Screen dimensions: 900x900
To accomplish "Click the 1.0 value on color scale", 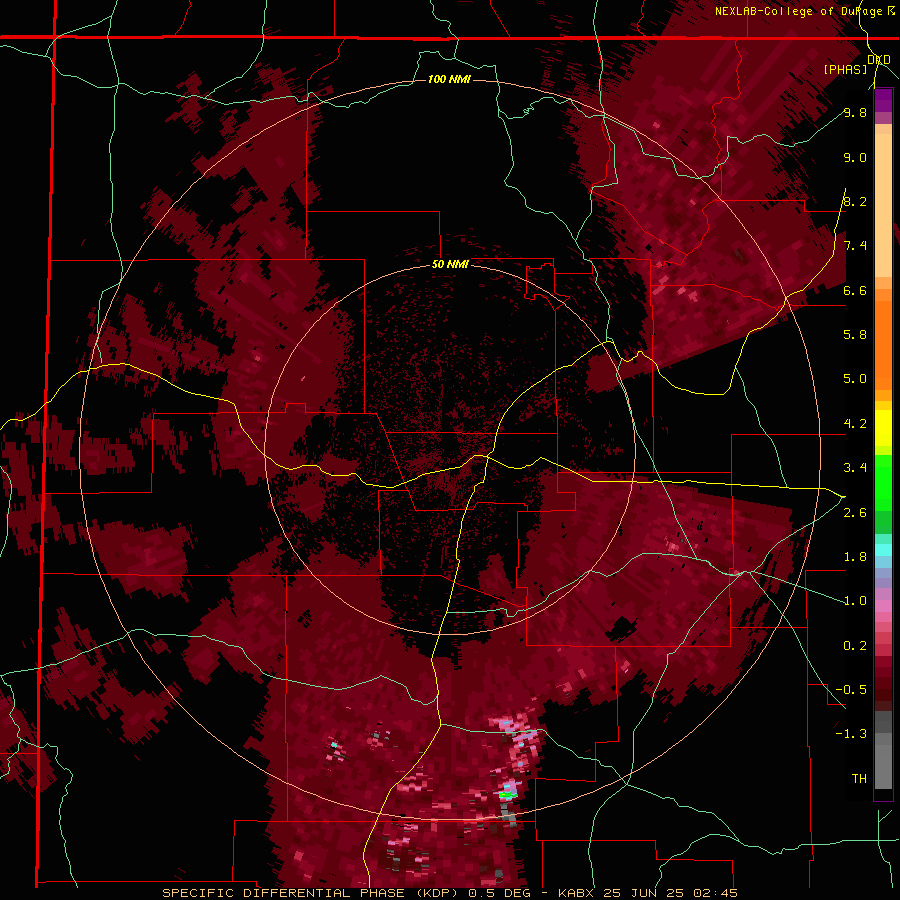I will (855, 601).
